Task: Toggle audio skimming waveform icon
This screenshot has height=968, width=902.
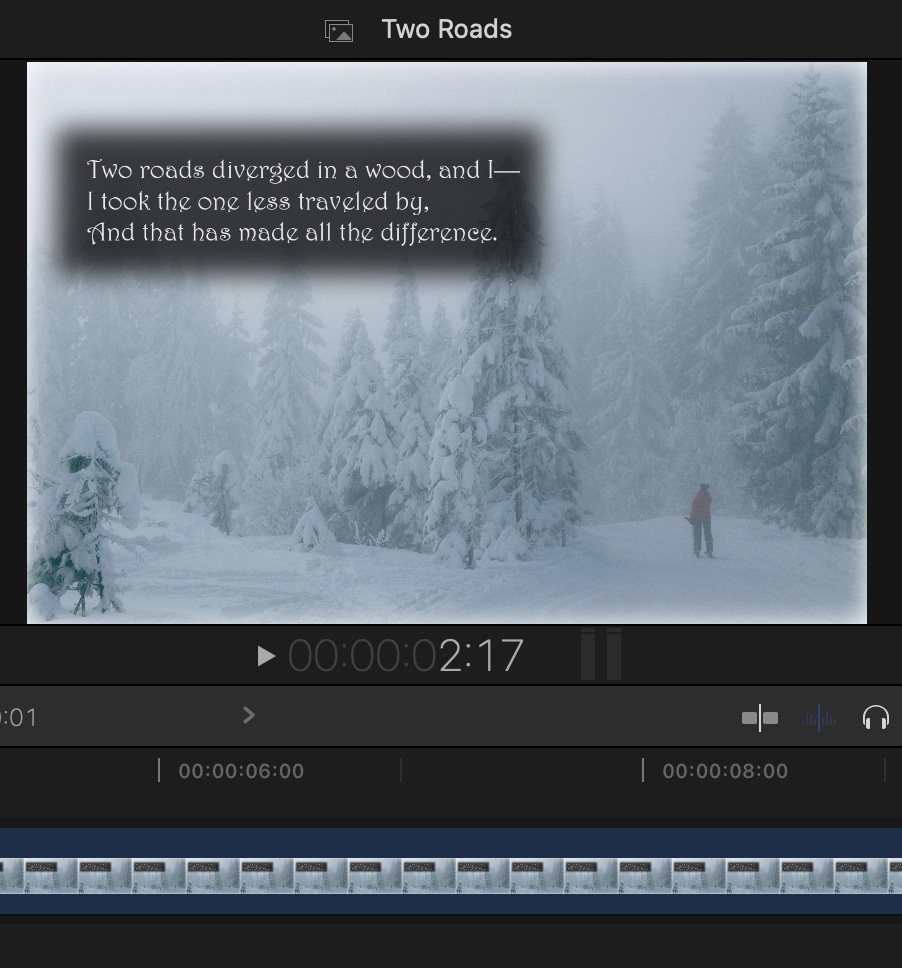Action: point(819,718)
